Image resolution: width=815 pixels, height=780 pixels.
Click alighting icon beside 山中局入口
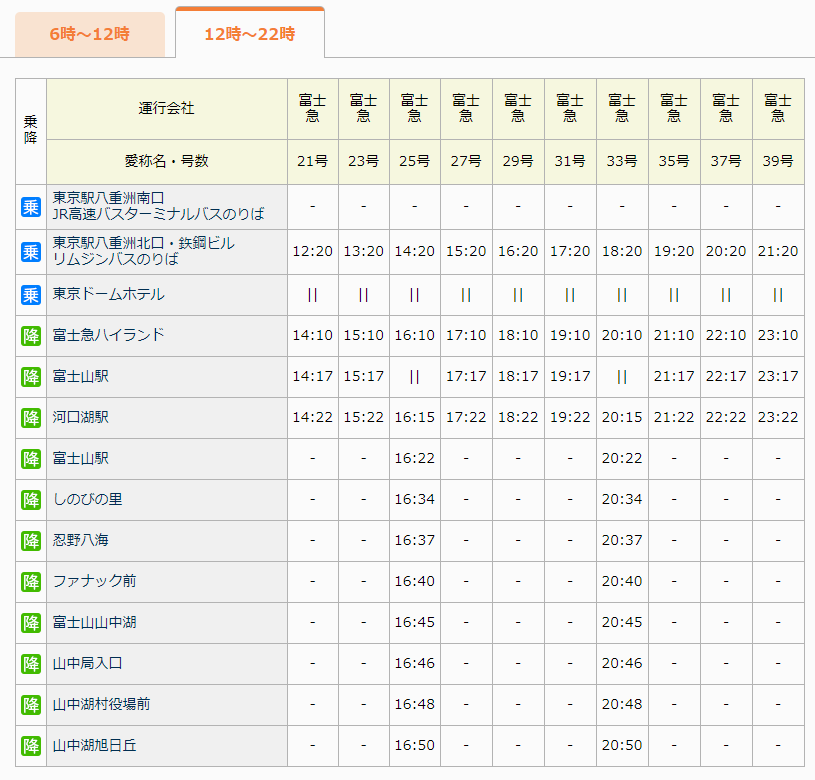click(x=31, y=664)
